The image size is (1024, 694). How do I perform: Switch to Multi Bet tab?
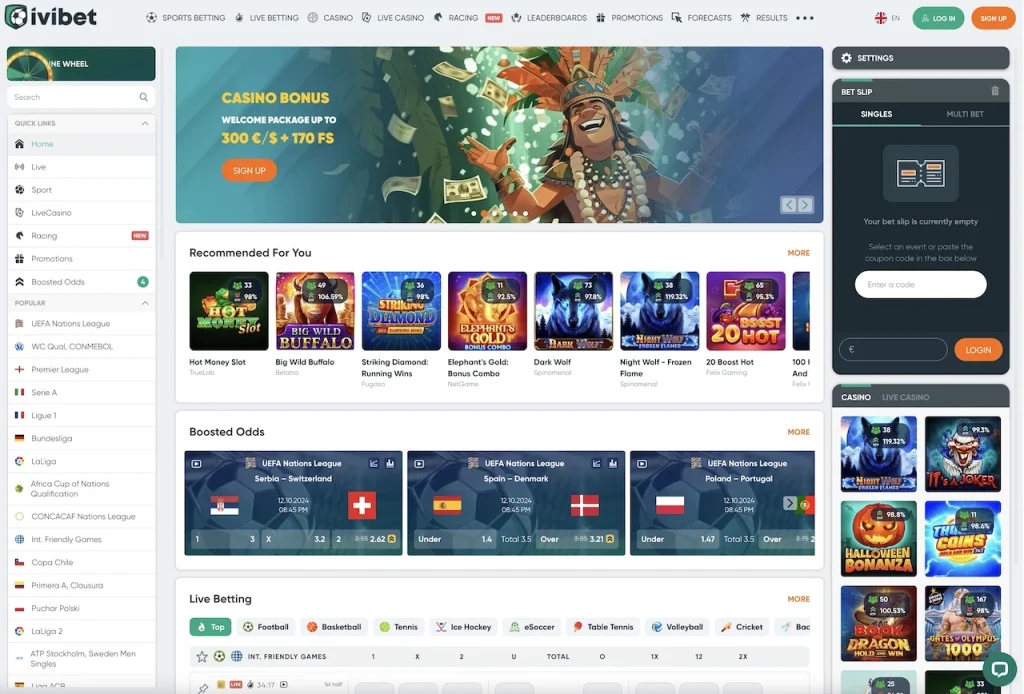pos(965,114)
